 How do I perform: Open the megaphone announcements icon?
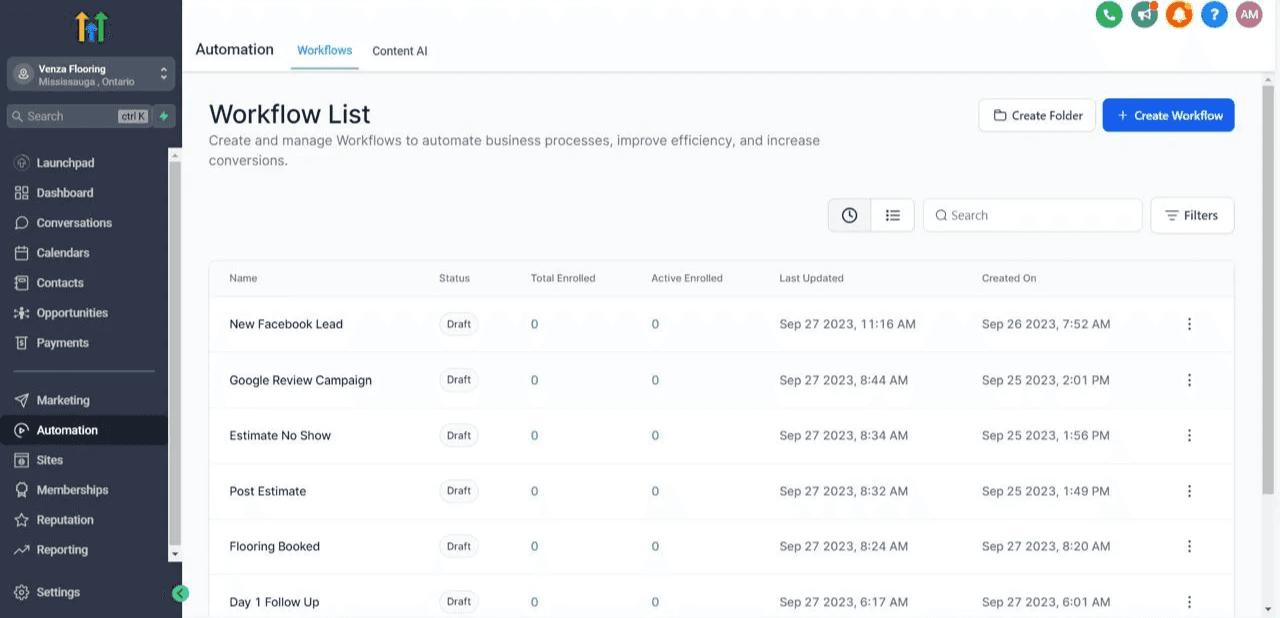(x=1144, y=15)
